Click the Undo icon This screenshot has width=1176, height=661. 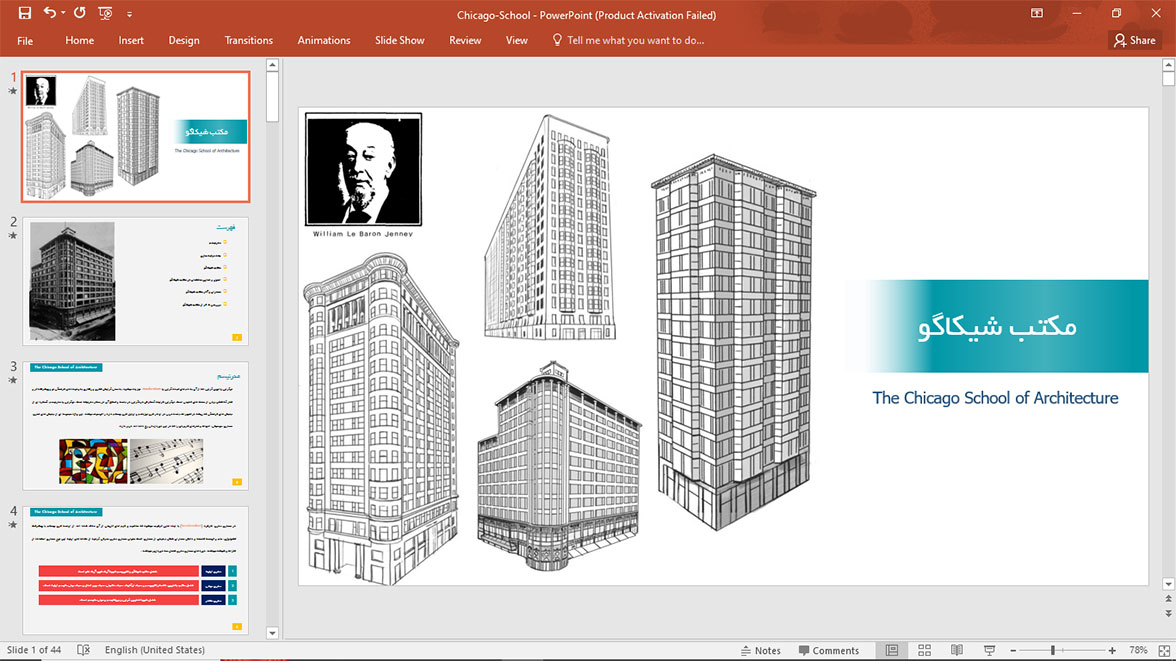[50, 13]
